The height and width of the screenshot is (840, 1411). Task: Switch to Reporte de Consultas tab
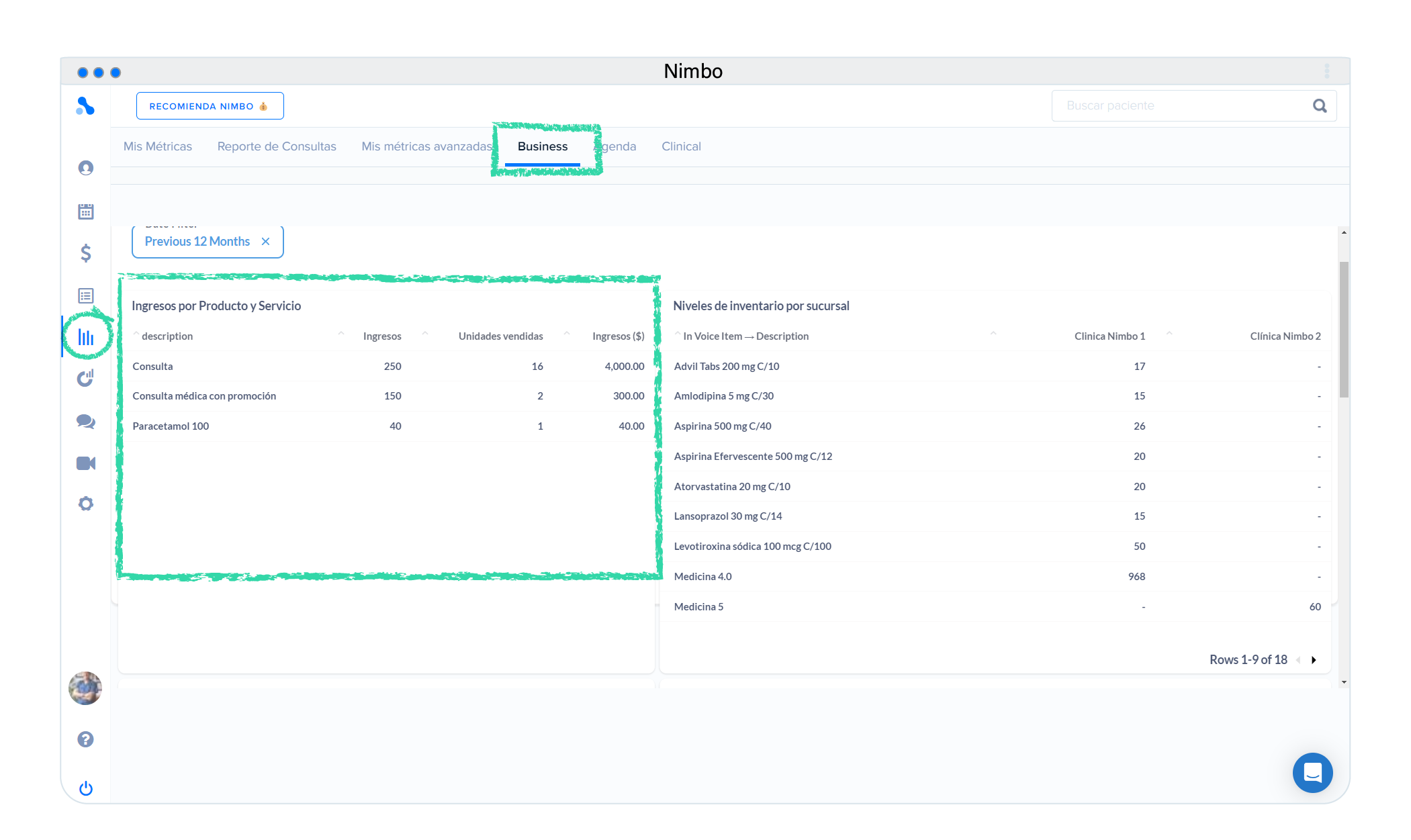pos(277,146)
